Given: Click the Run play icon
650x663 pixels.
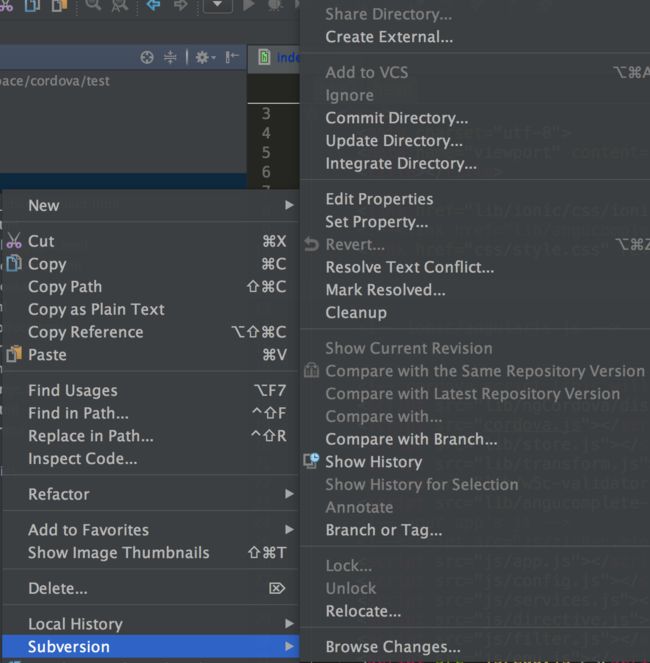Looking at the screenshot, I should [x=248, y=5].
